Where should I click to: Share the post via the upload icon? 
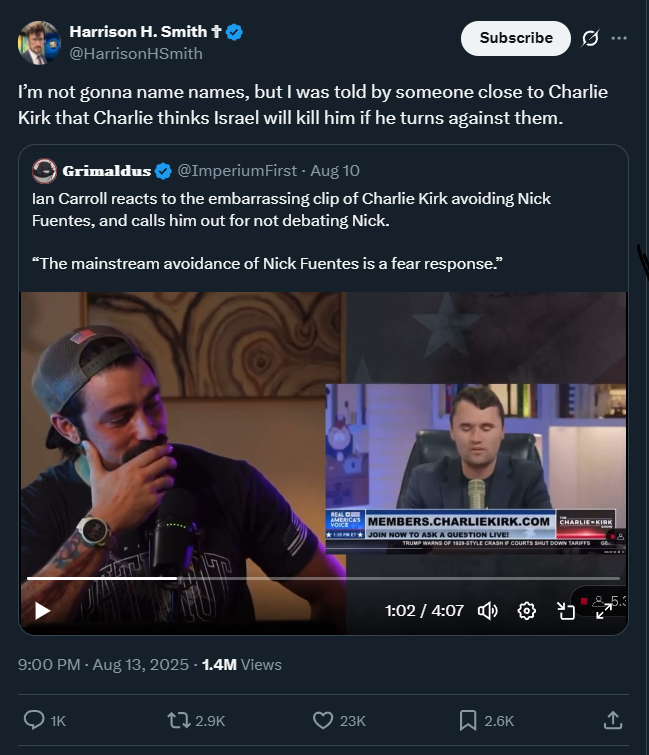point(613,720)
